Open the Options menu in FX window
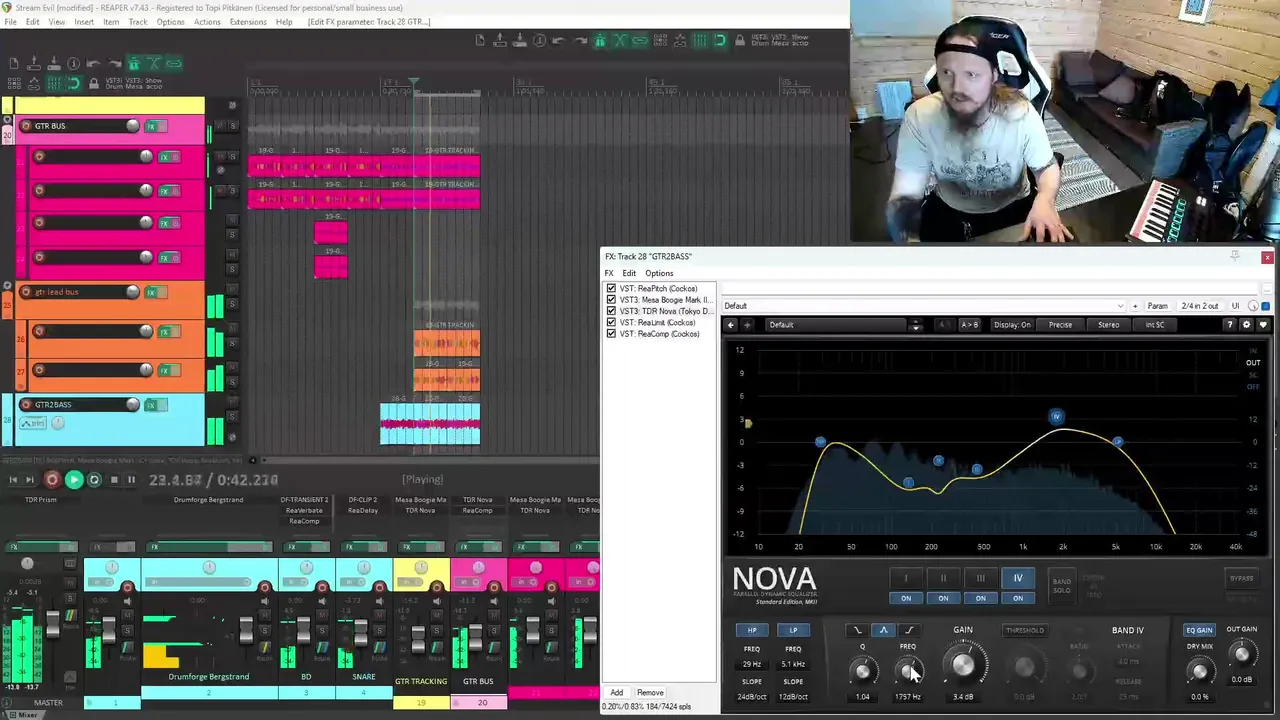The width and height of the screenshot is (1280, 720). [x=659, y=273]
